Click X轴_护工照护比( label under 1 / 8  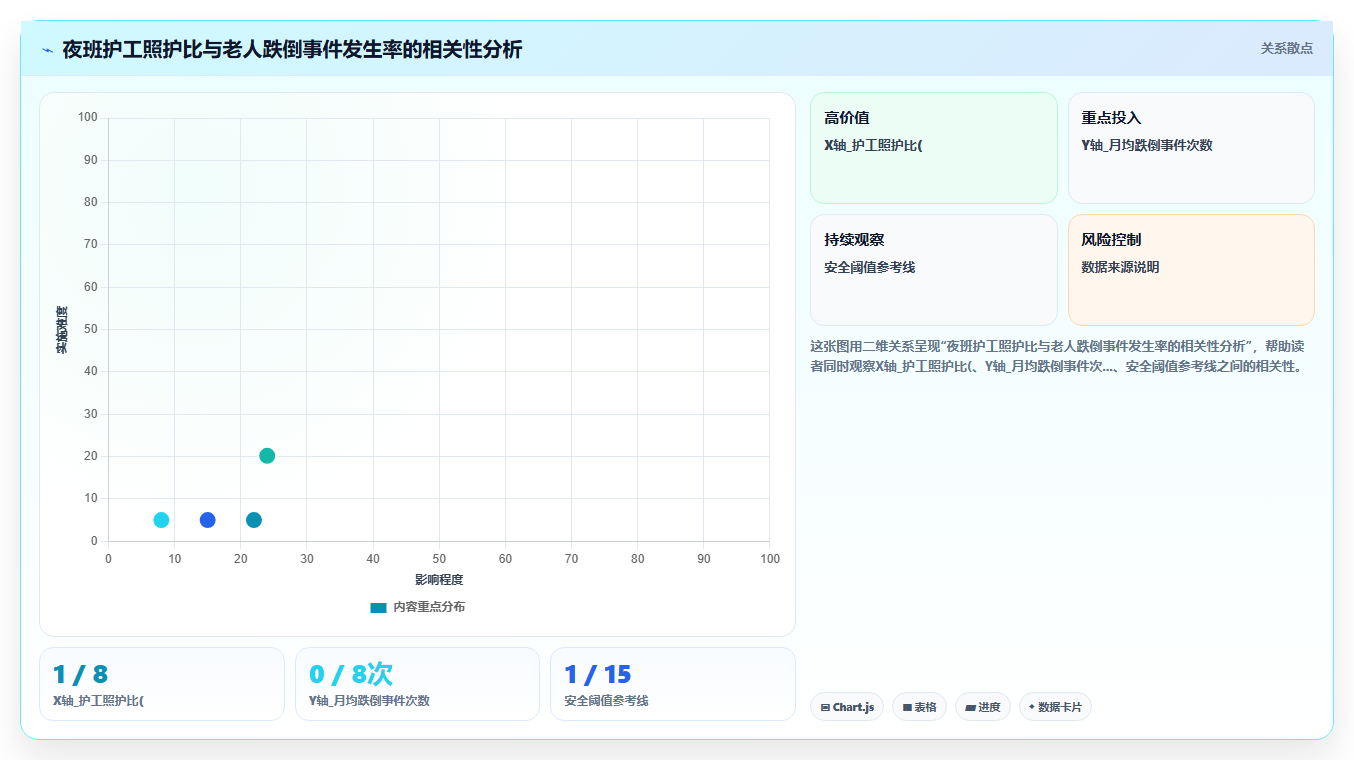pyautogui.click(x=98, y=701)
